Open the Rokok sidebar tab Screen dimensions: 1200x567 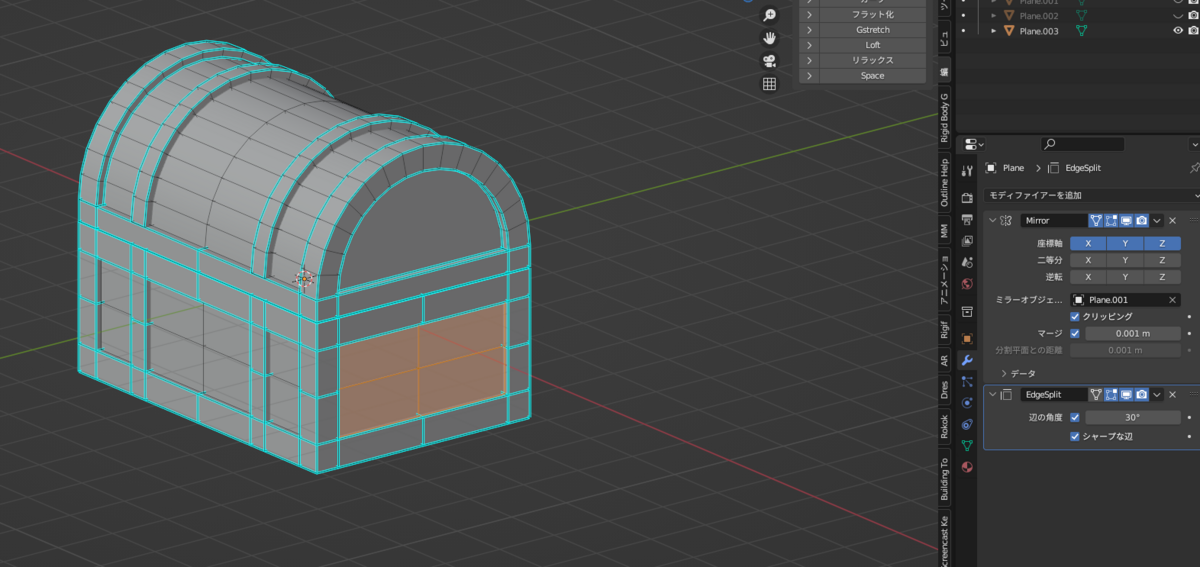tap(944, 428)
